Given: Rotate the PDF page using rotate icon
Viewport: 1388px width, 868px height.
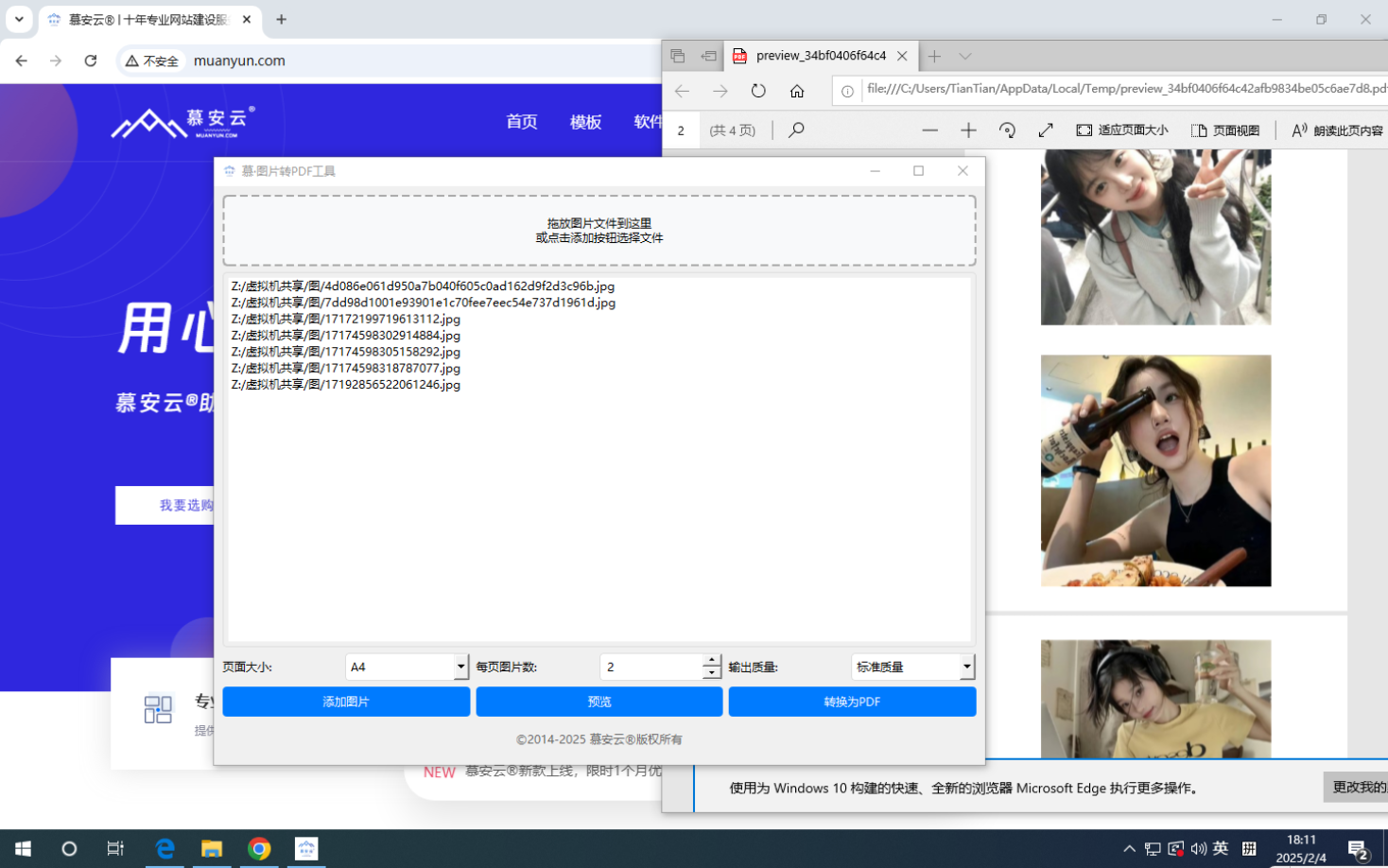Looking at the screenshot, I should click(x=1007, y=130).
